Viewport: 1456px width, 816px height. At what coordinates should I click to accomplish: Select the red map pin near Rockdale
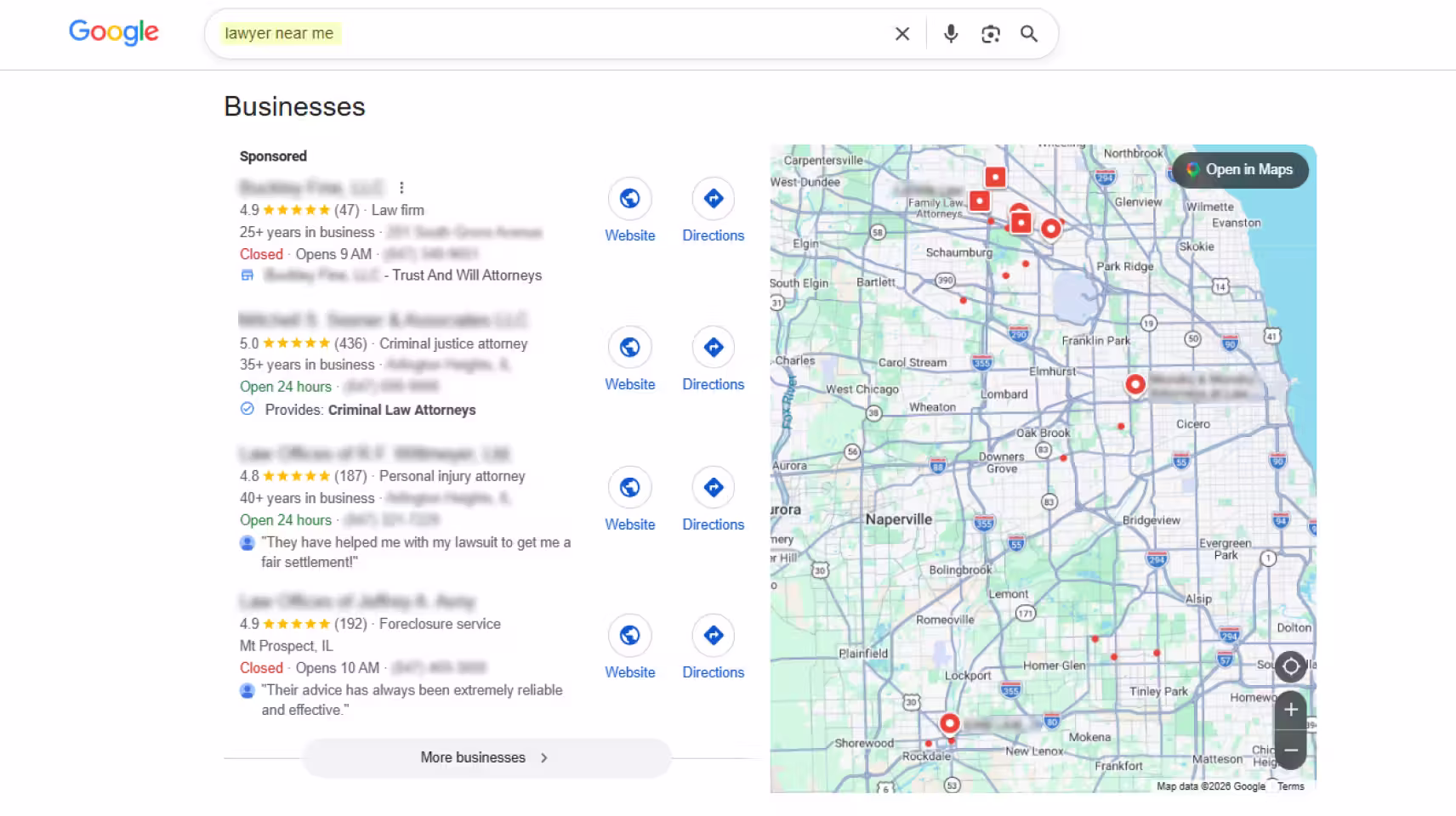coord(949,723)
